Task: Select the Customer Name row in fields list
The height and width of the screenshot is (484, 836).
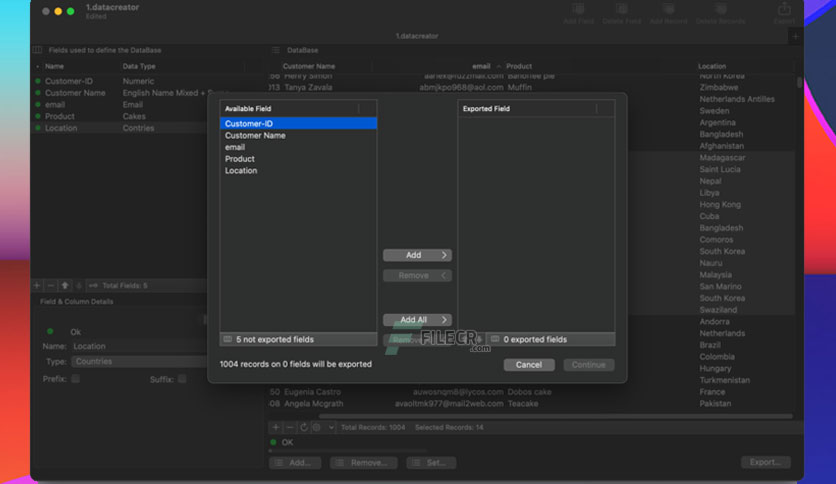Action: coord(120,93)
